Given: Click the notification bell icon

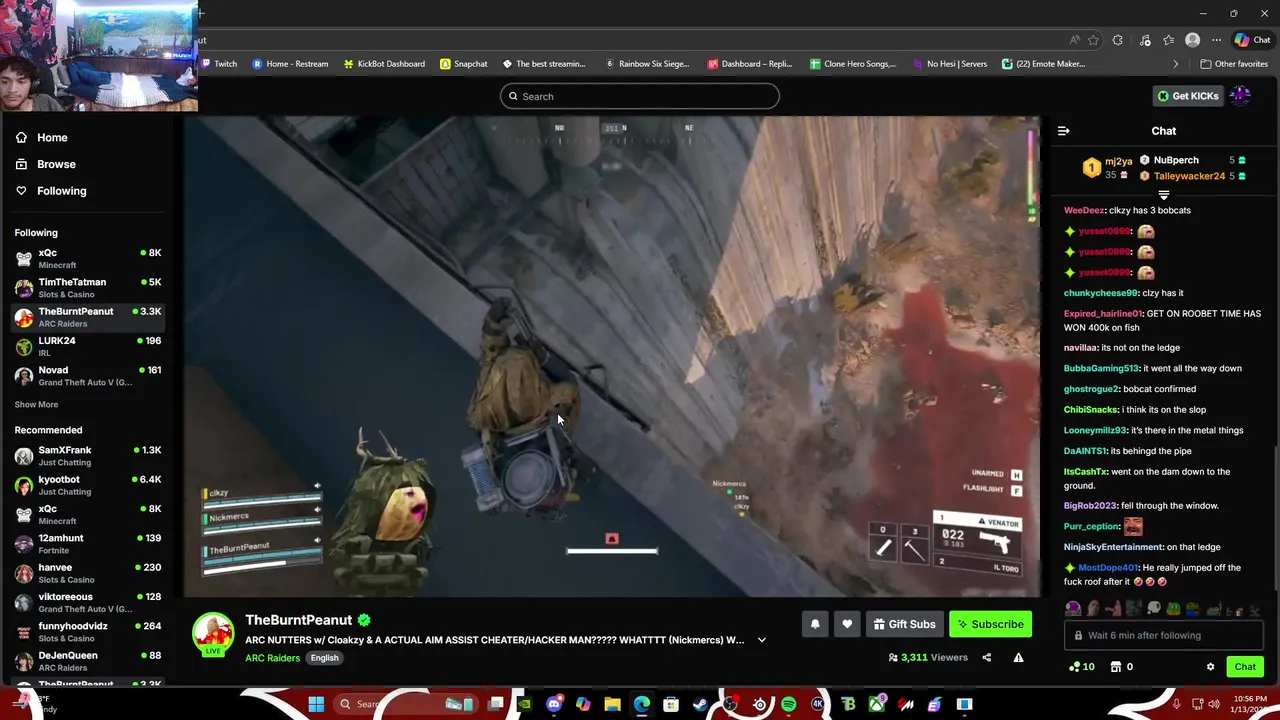Looking at the screenshot, I should [815, 624].
